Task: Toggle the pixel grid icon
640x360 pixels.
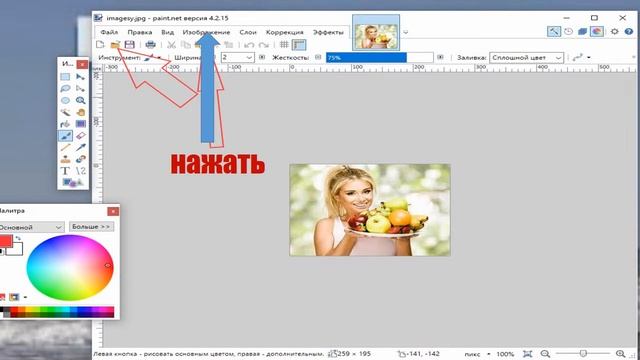Action: pyautogui.click(x=284, y=44)
